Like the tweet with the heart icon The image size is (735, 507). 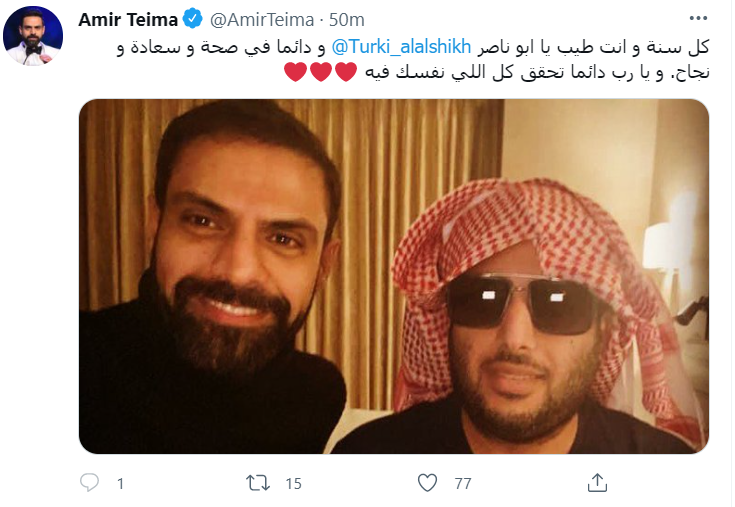coord(427,483)
